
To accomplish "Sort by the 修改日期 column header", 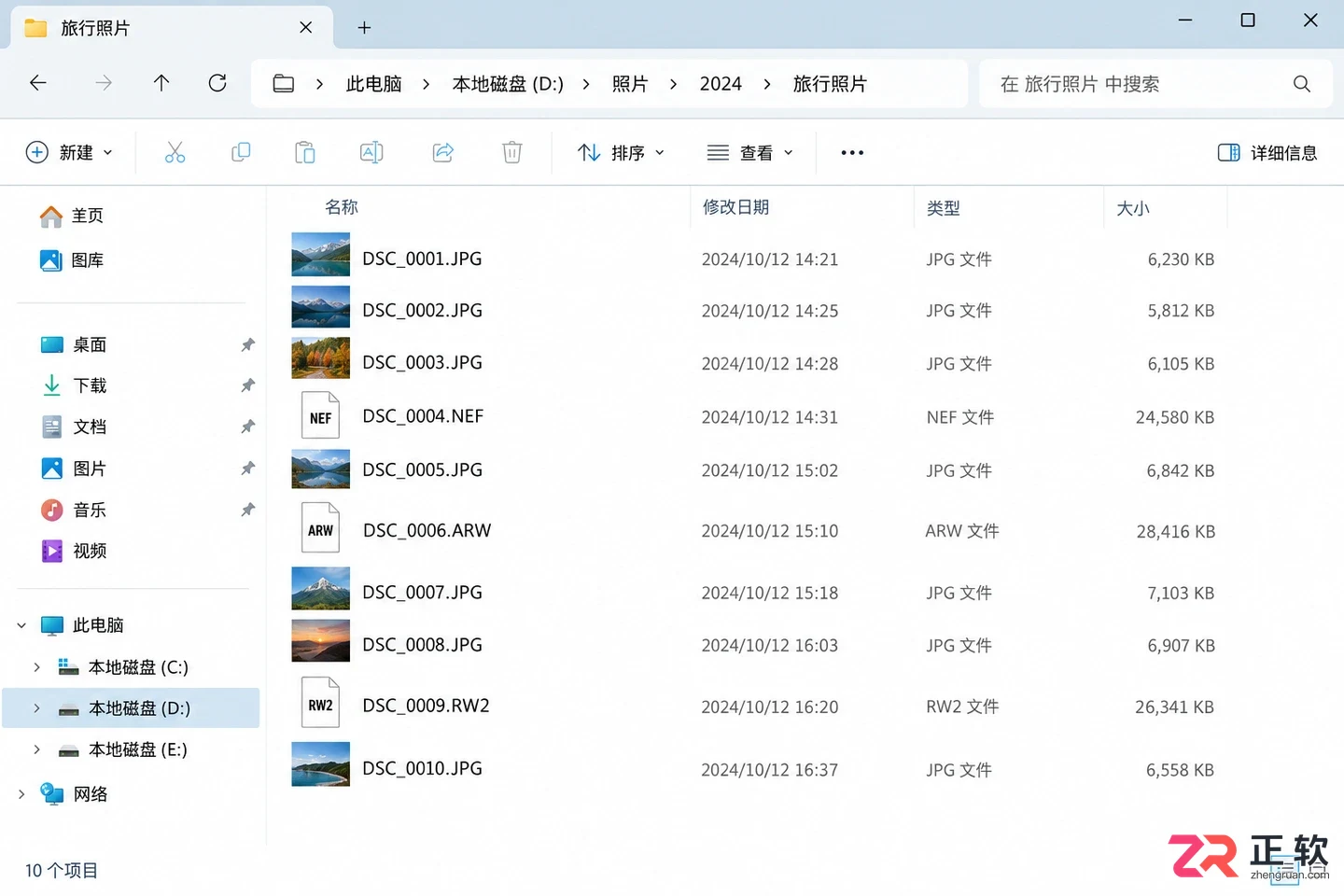I will (735, 207).
